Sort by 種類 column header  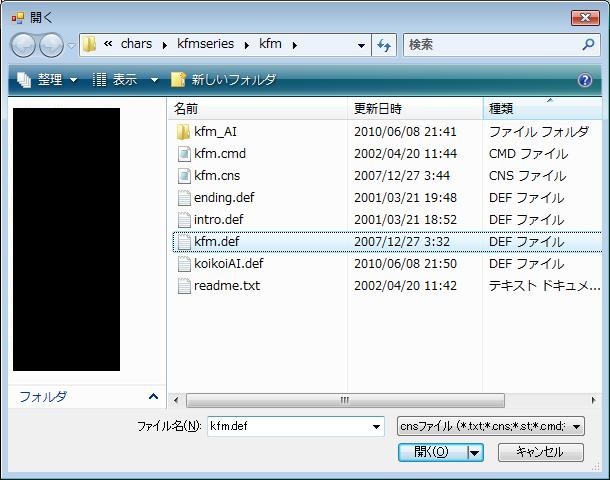542,108
